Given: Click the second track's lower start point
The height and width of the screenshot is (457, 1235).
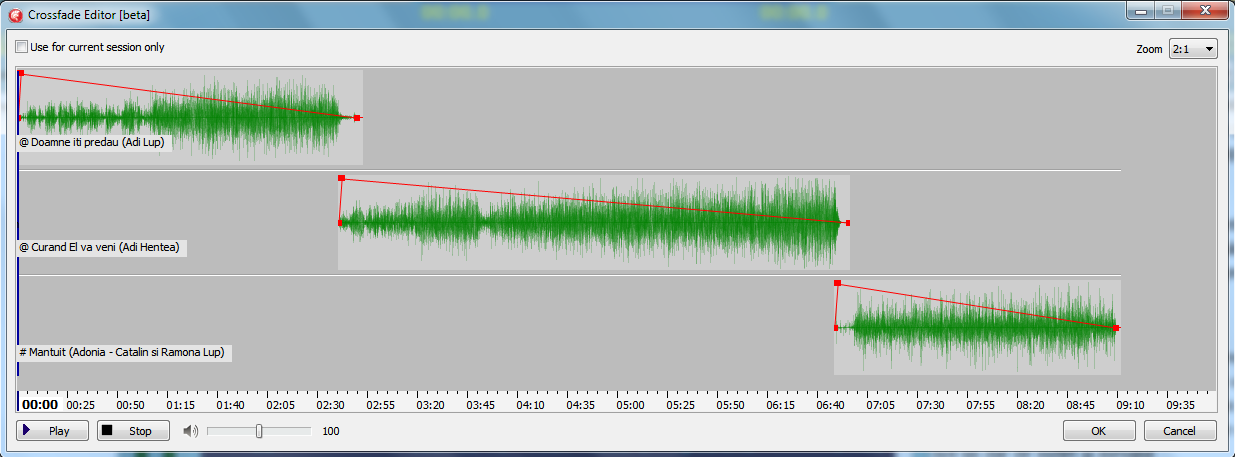Looking at the screenshot, I should point(340,222).
